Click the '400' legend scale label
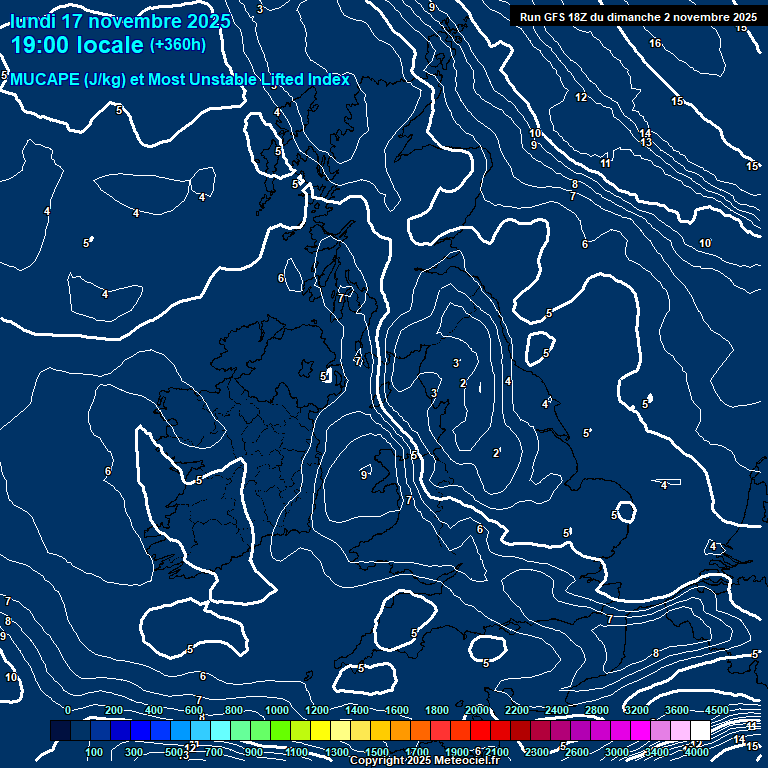 pos(154,710)
